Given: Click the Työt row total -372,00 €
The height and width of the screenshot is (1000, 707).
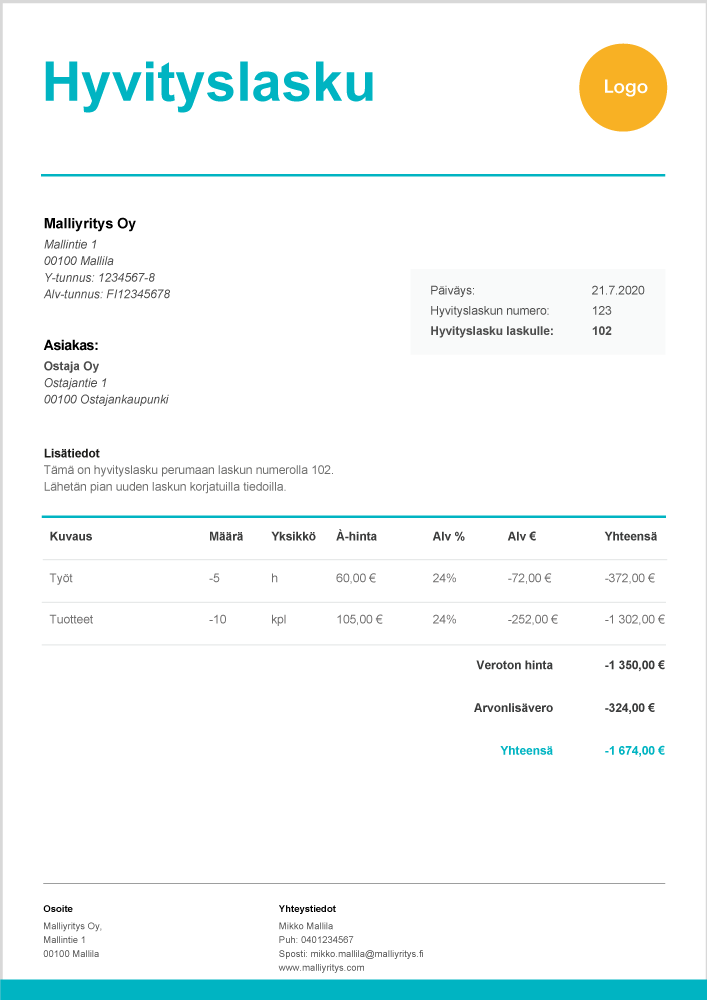Looking at the screenshot, I should coord(630,578).
